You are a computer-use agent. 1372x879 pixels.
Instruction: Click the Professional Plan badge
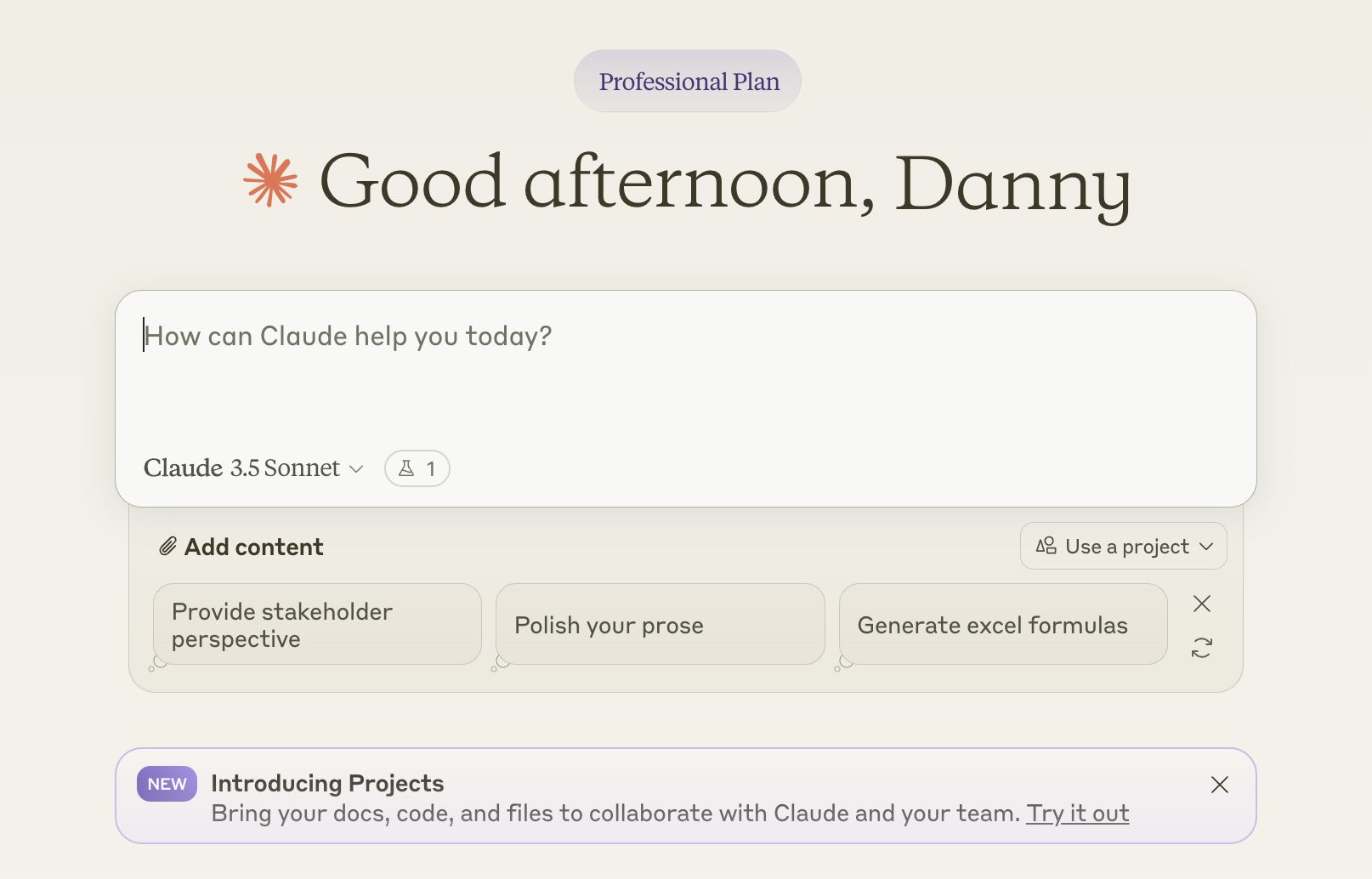[688, 81]
